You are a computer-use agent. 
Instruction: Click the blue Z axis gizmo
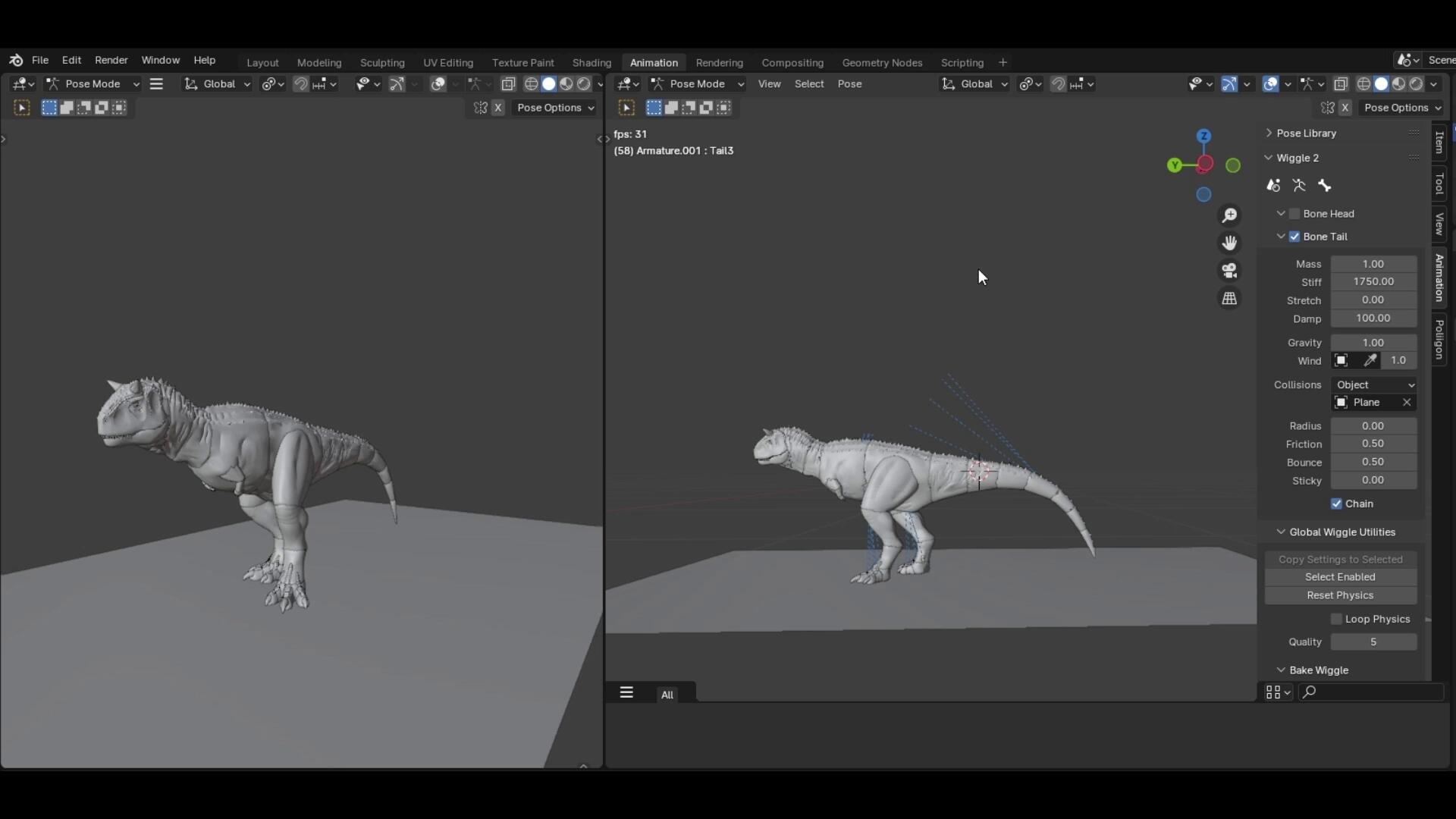[1203, 136]
